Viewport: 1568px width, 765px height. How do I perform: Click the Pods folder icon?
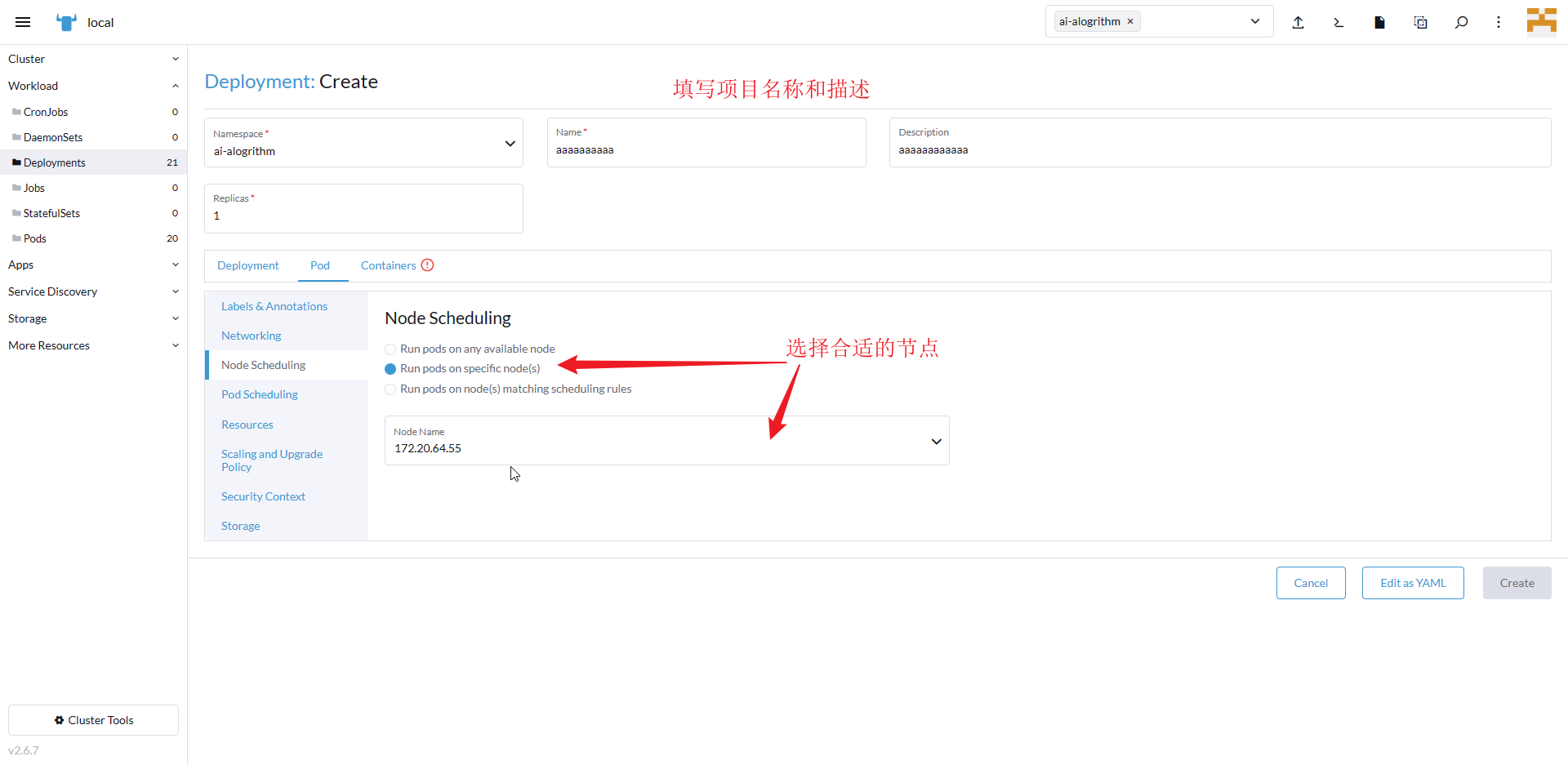click(16, 238)
